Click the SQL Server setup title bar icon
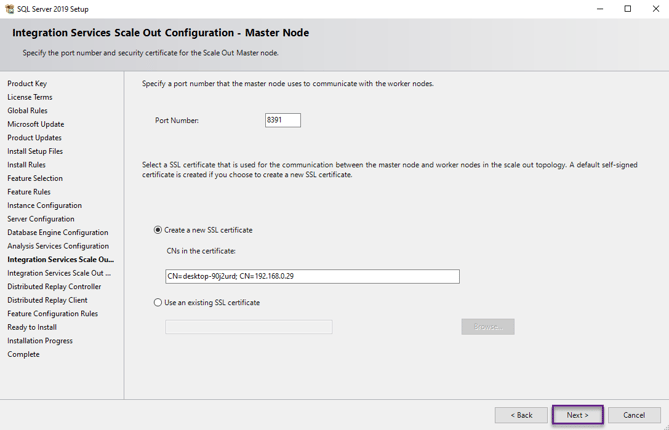 tap(9, 9)
